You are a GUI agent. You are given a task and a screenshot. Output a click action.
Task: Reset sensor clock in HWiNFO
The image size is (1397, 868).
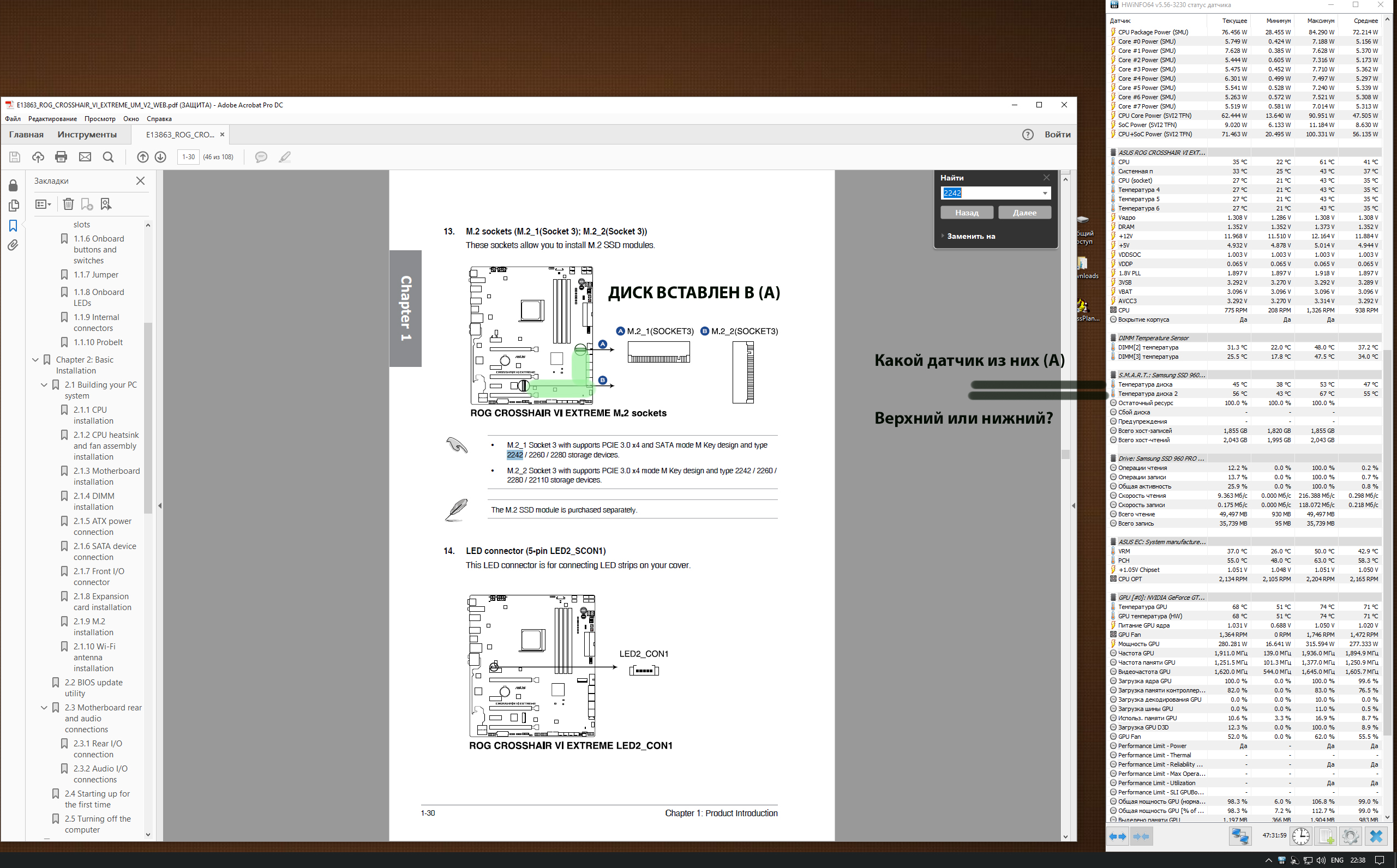click(x=1300, y=836)
